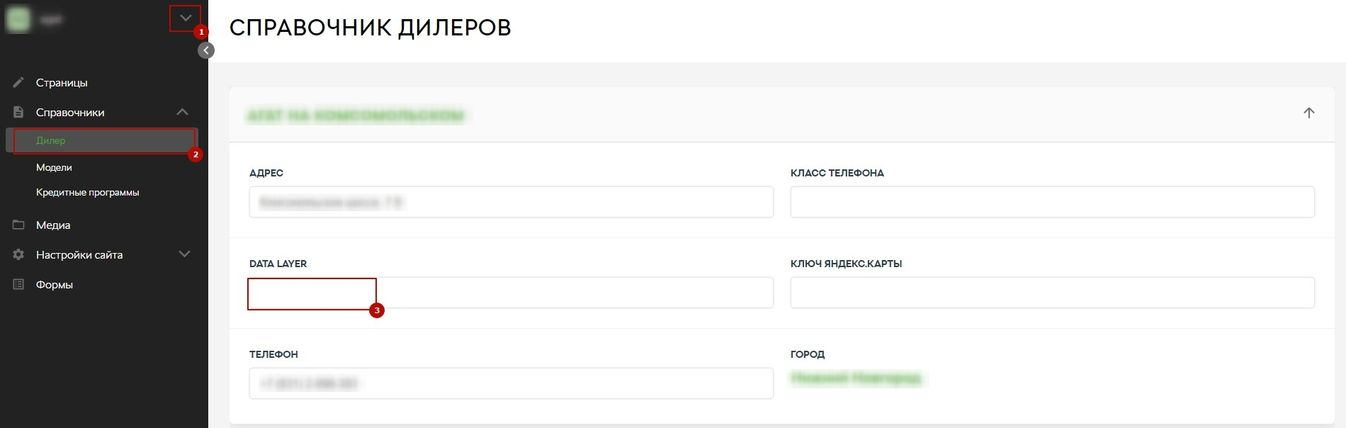This screenshot has width=1346, height=428.
Task: Expand the Настройки сайта chevron
Action: tap(184, 254)
